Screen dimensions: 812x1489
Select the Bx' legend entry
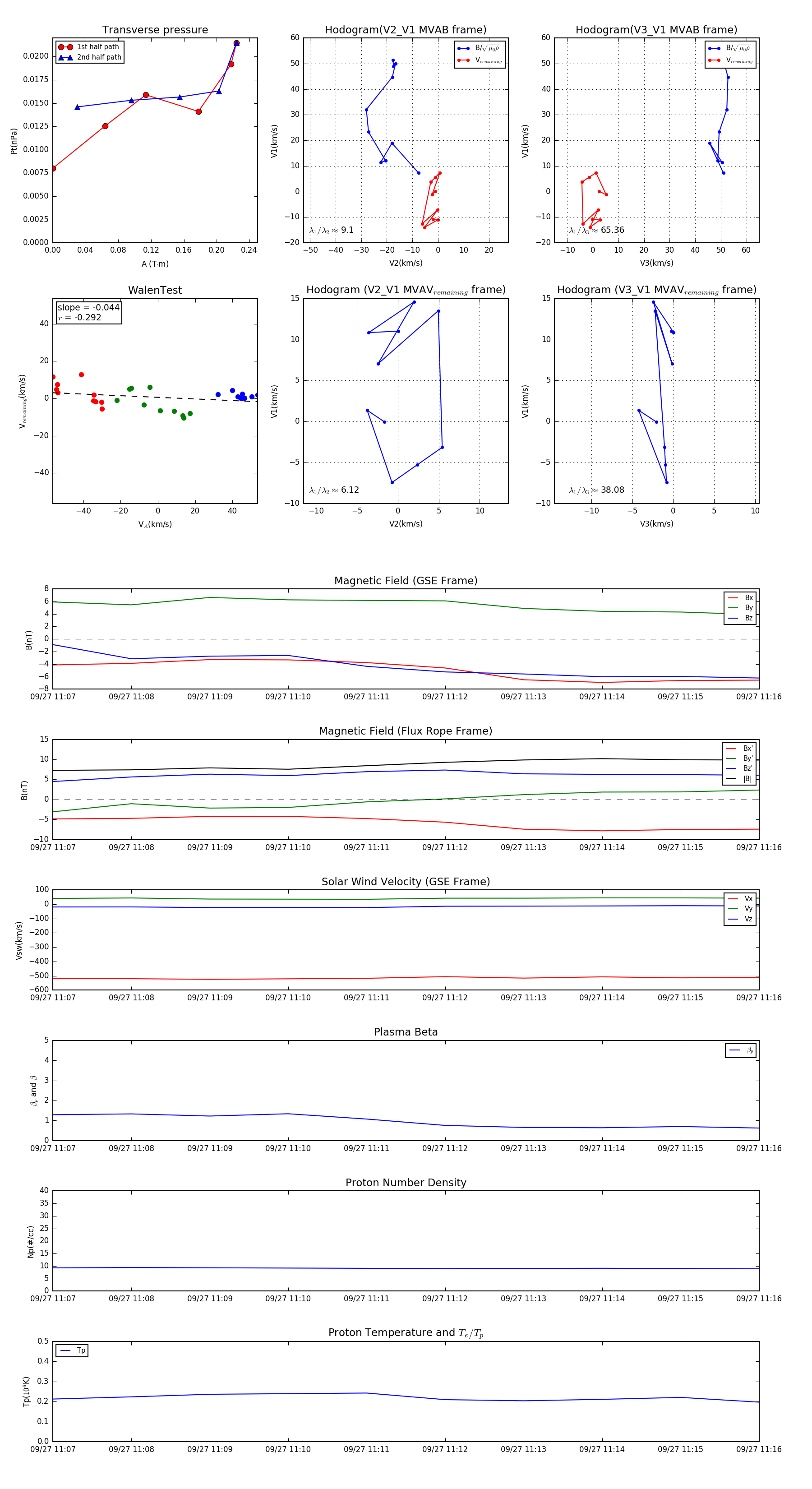(740, 749)
